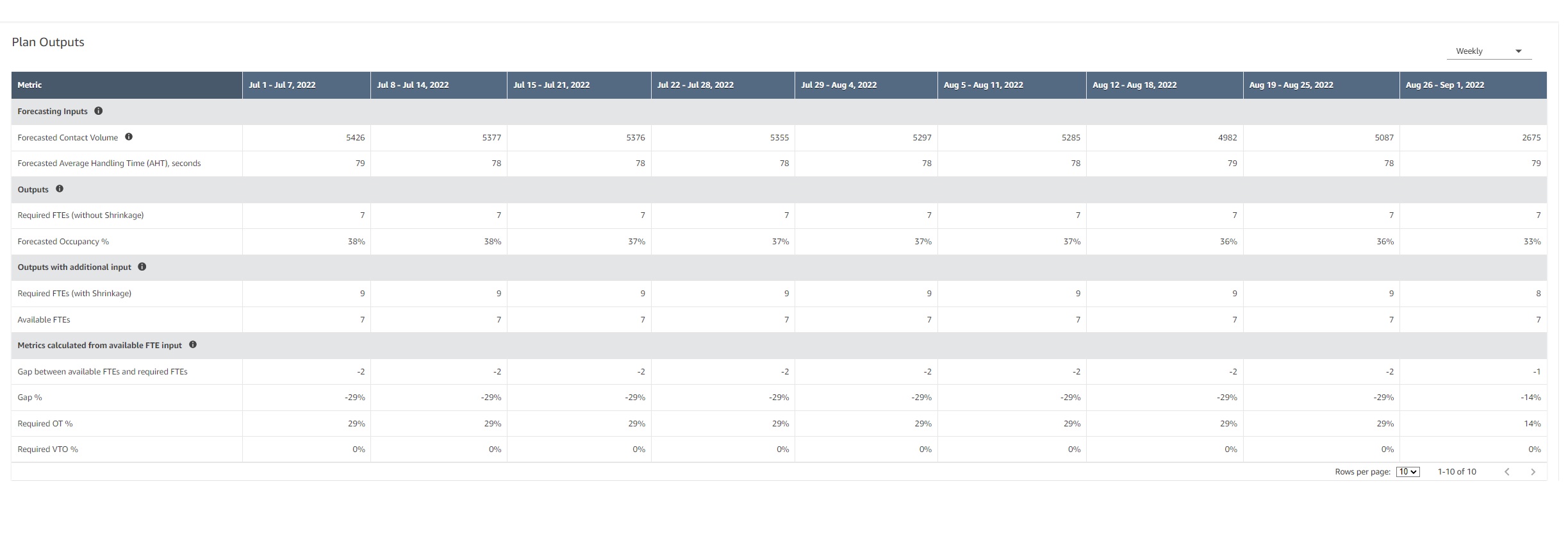Click the dropdown caret beside Weekly
Image resolution: width=1568 pixels, height=554 pixels.
pyautogui.click(x=1517, y=50)
